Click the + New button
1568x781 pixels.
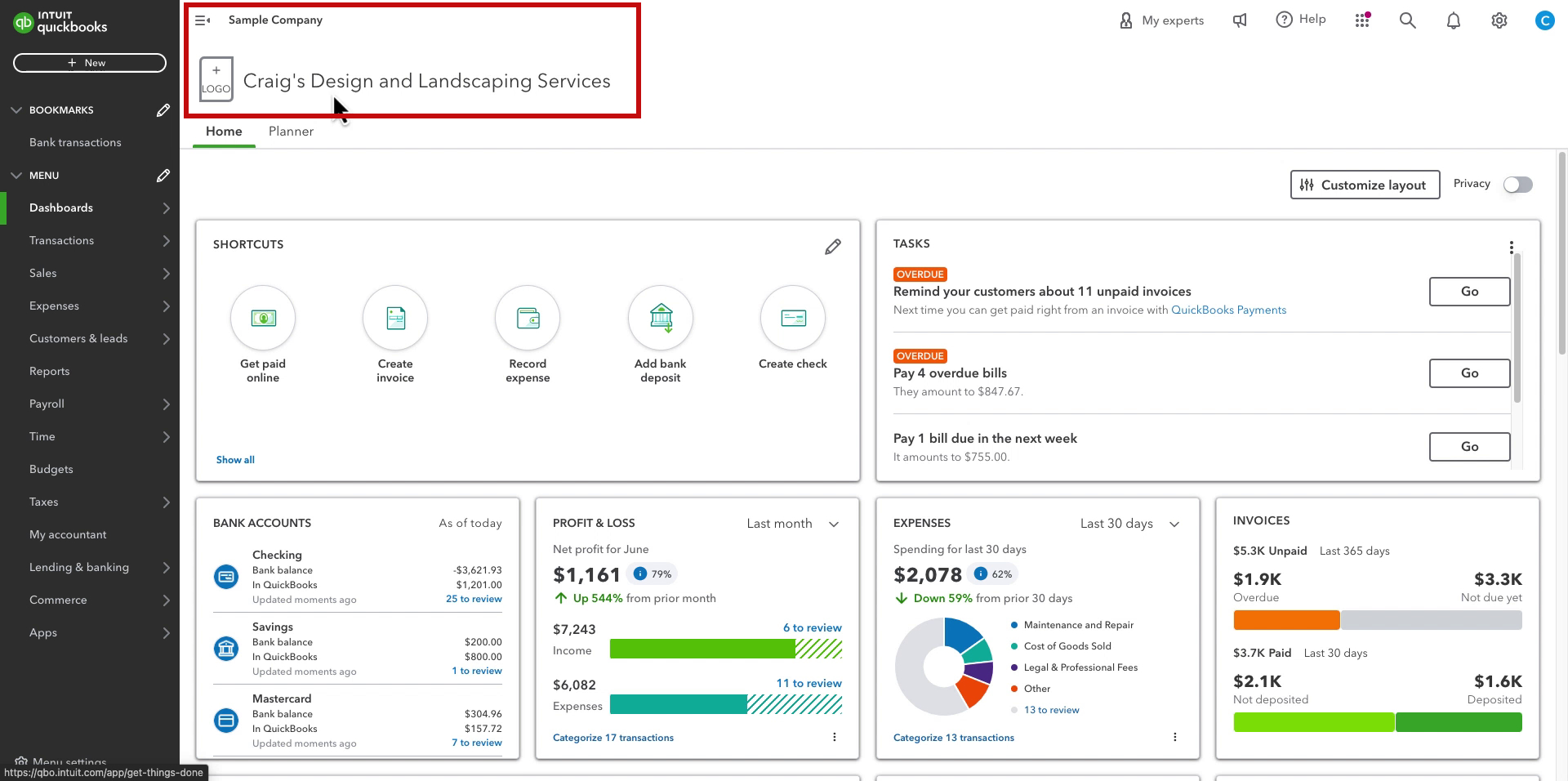(90, 63)
